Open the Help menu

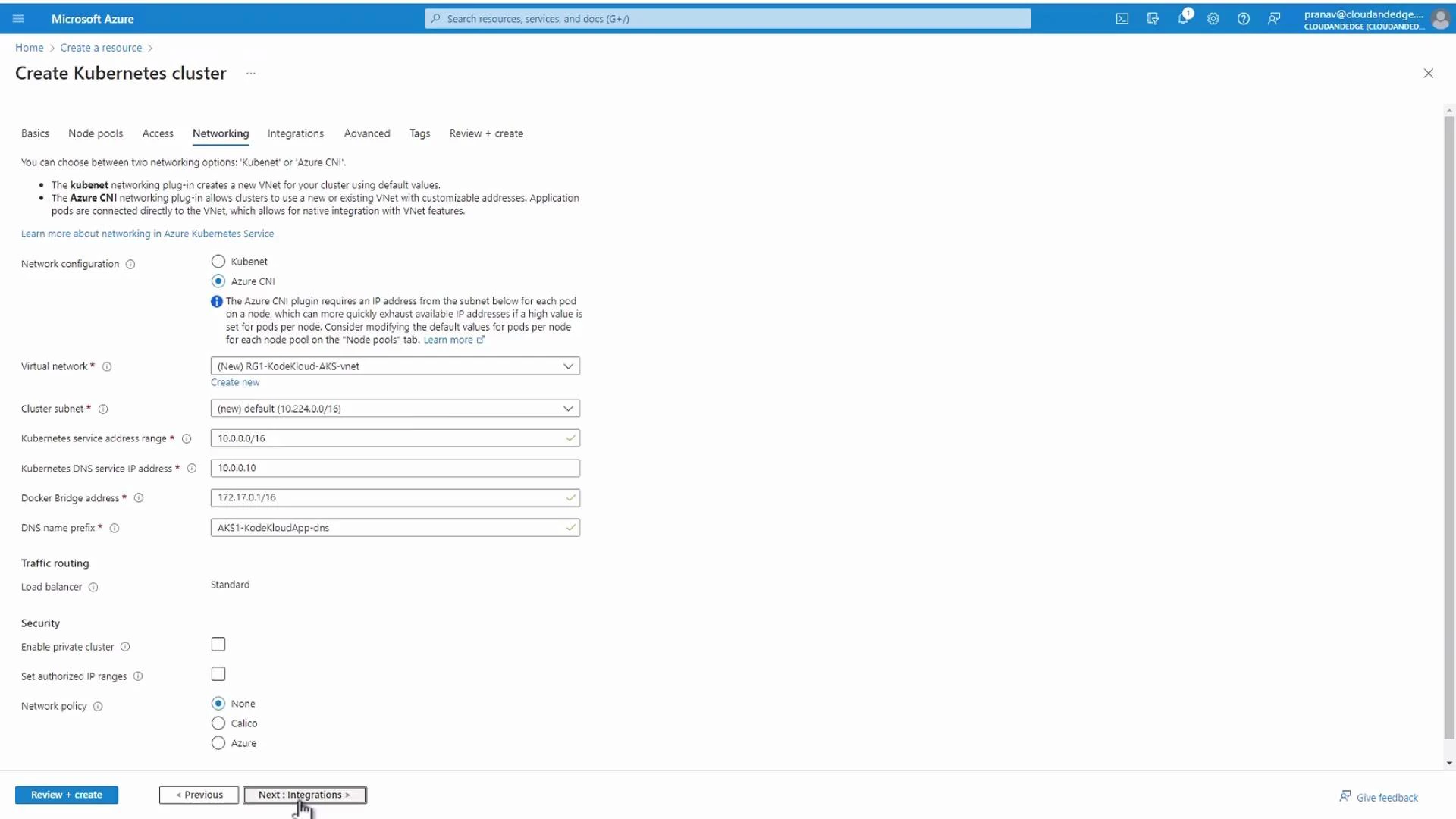[1243, 18]
